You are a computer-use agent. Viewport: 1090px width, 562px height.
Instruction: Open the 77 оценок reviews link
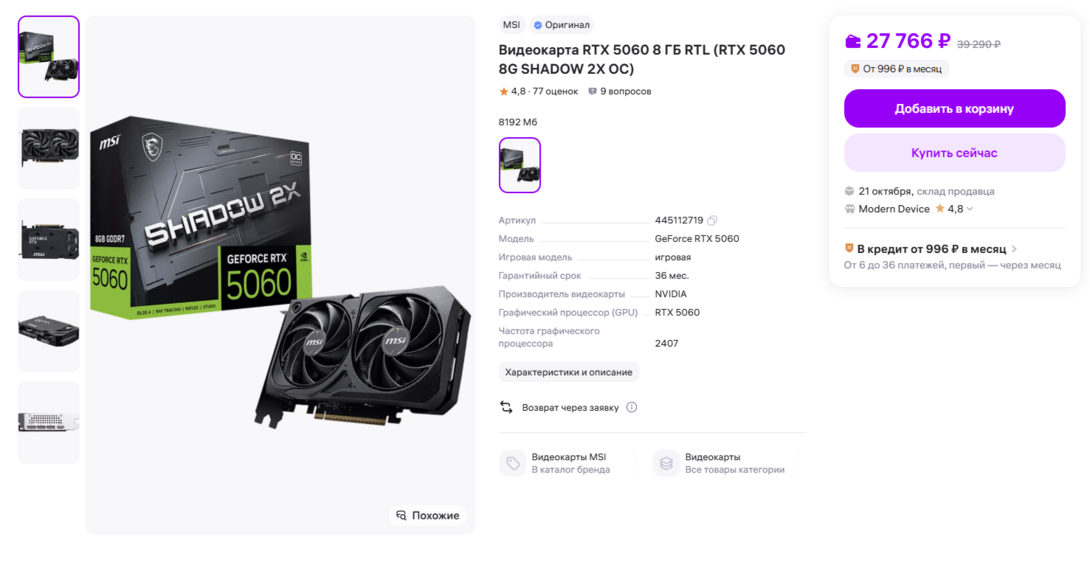click(555, 91)
